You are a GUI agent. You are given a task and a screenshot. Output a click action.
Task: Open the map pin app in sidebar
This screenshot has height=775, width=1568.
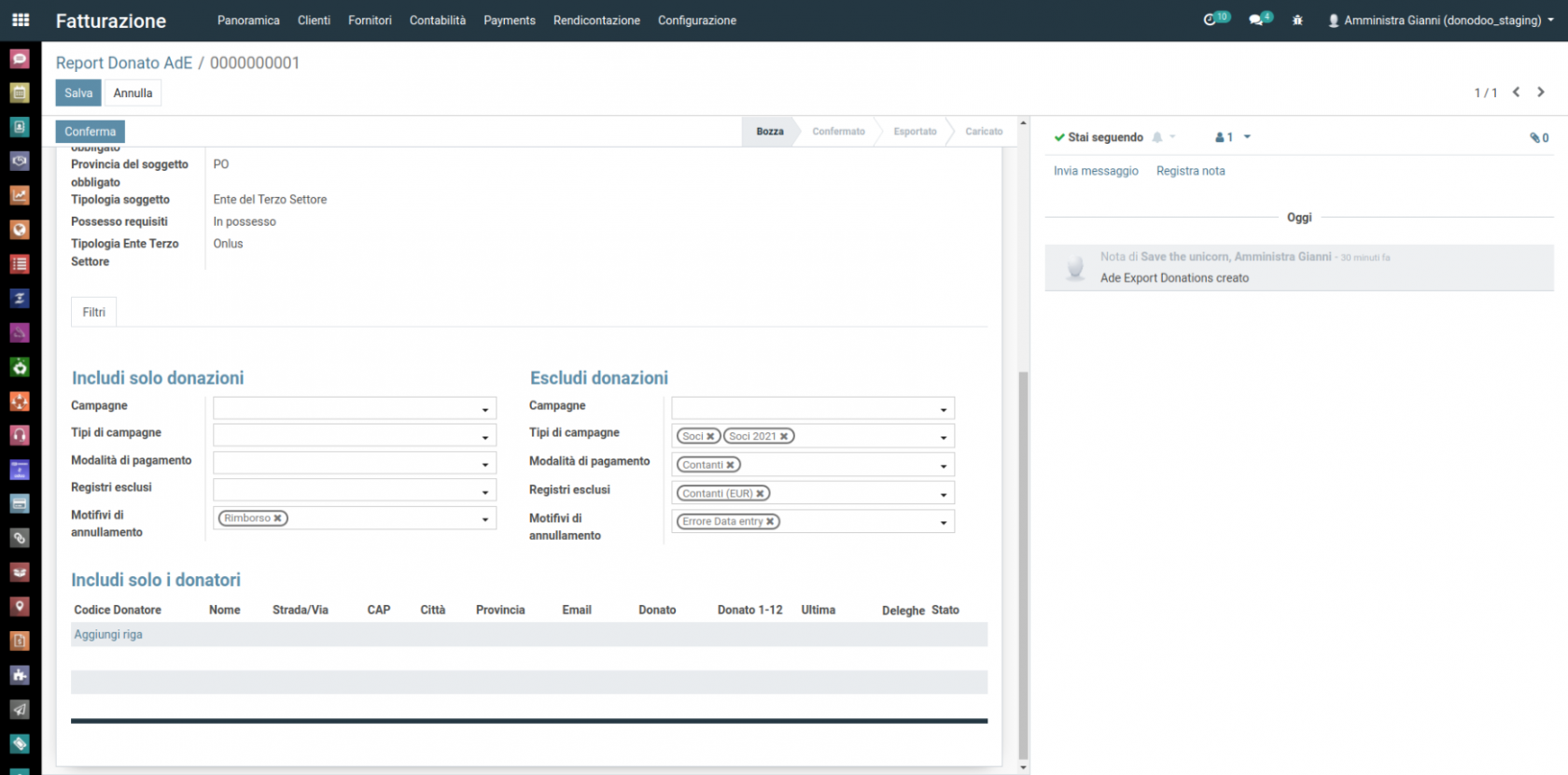20,607
